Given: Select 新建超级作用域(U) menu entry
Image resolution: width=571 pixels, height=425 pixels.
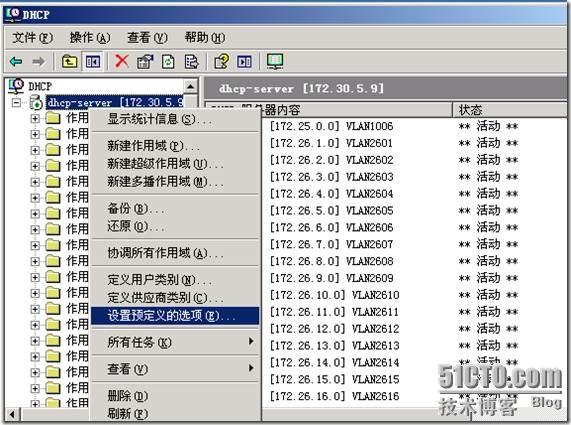Looking at the screenshot, I should click(175, 164).
